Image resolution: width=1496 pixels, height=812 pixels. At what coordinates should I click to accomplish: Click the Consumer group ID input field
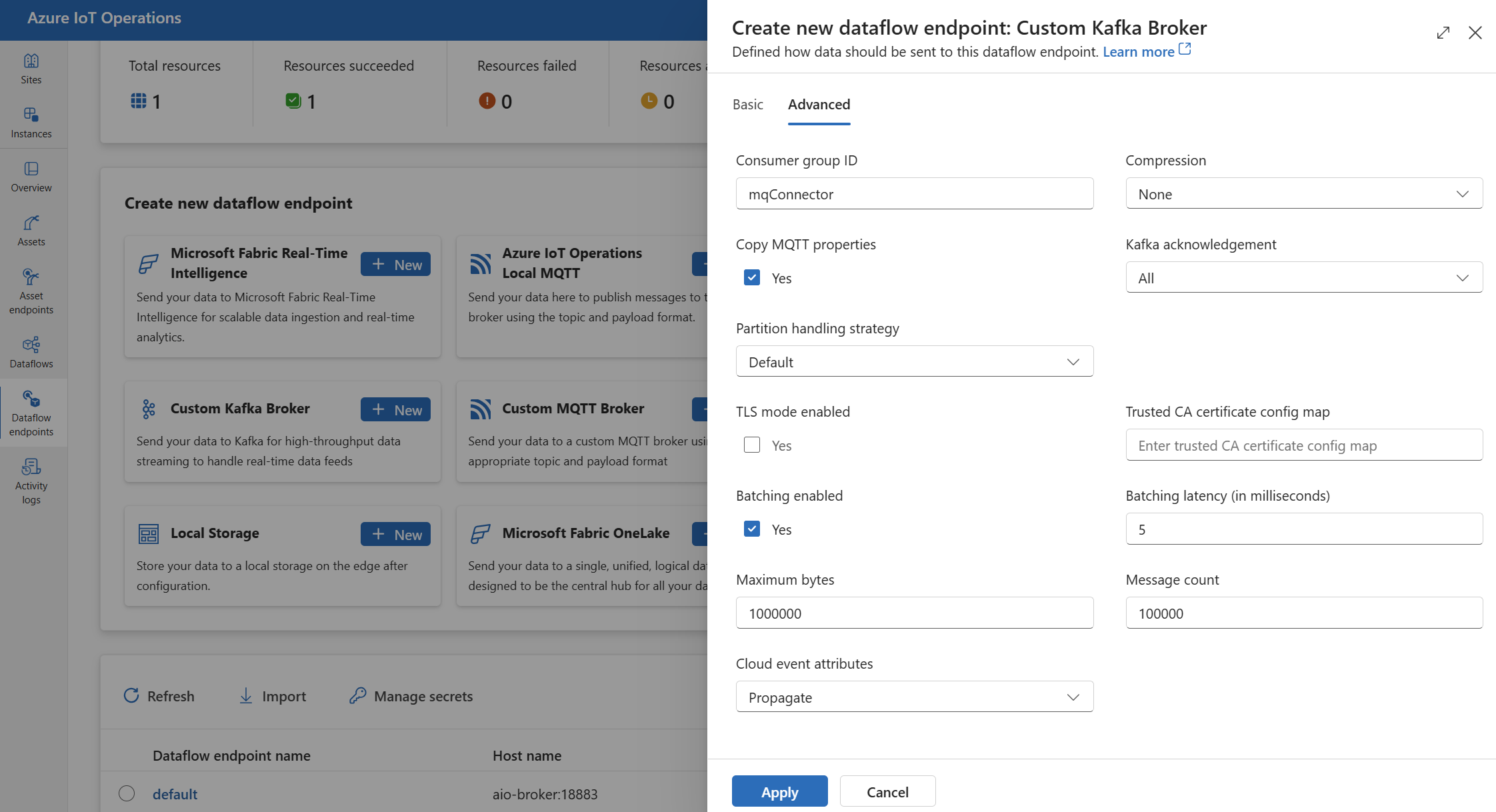point(913,193)
